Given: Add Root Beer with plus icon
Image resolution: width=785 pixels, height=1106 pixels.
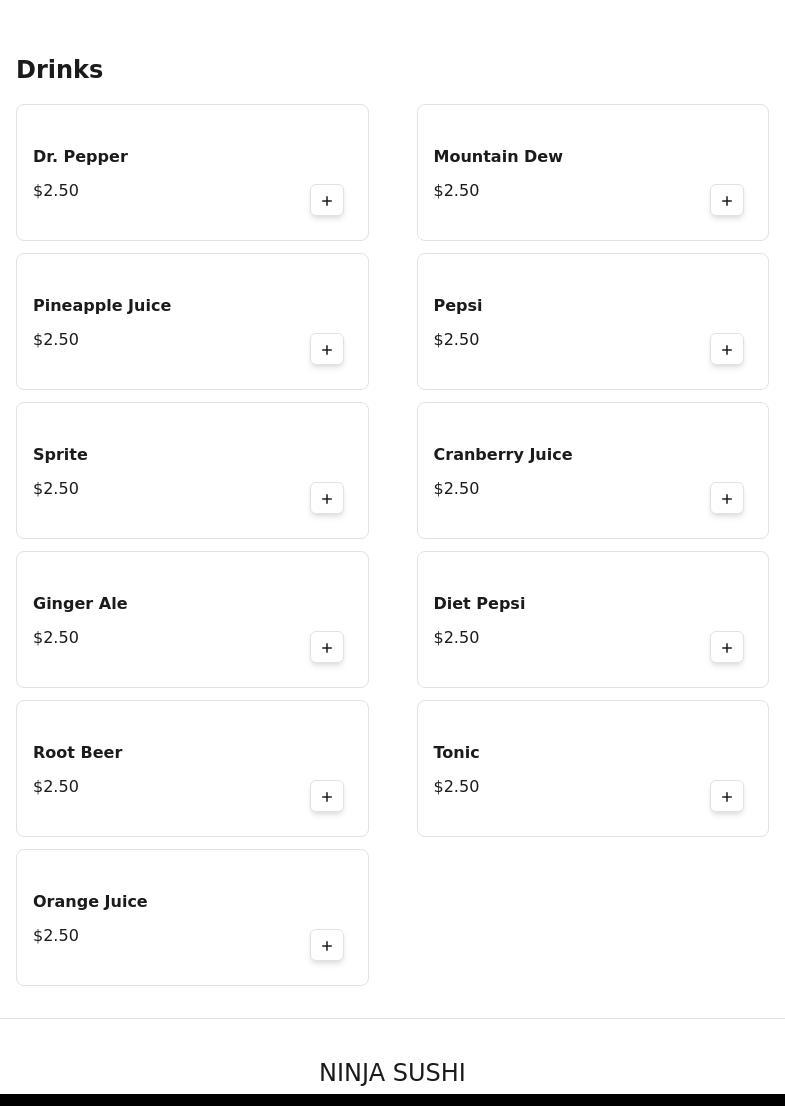Looking at the screenshot, I should pyautogui.click(x=327, y=797).
